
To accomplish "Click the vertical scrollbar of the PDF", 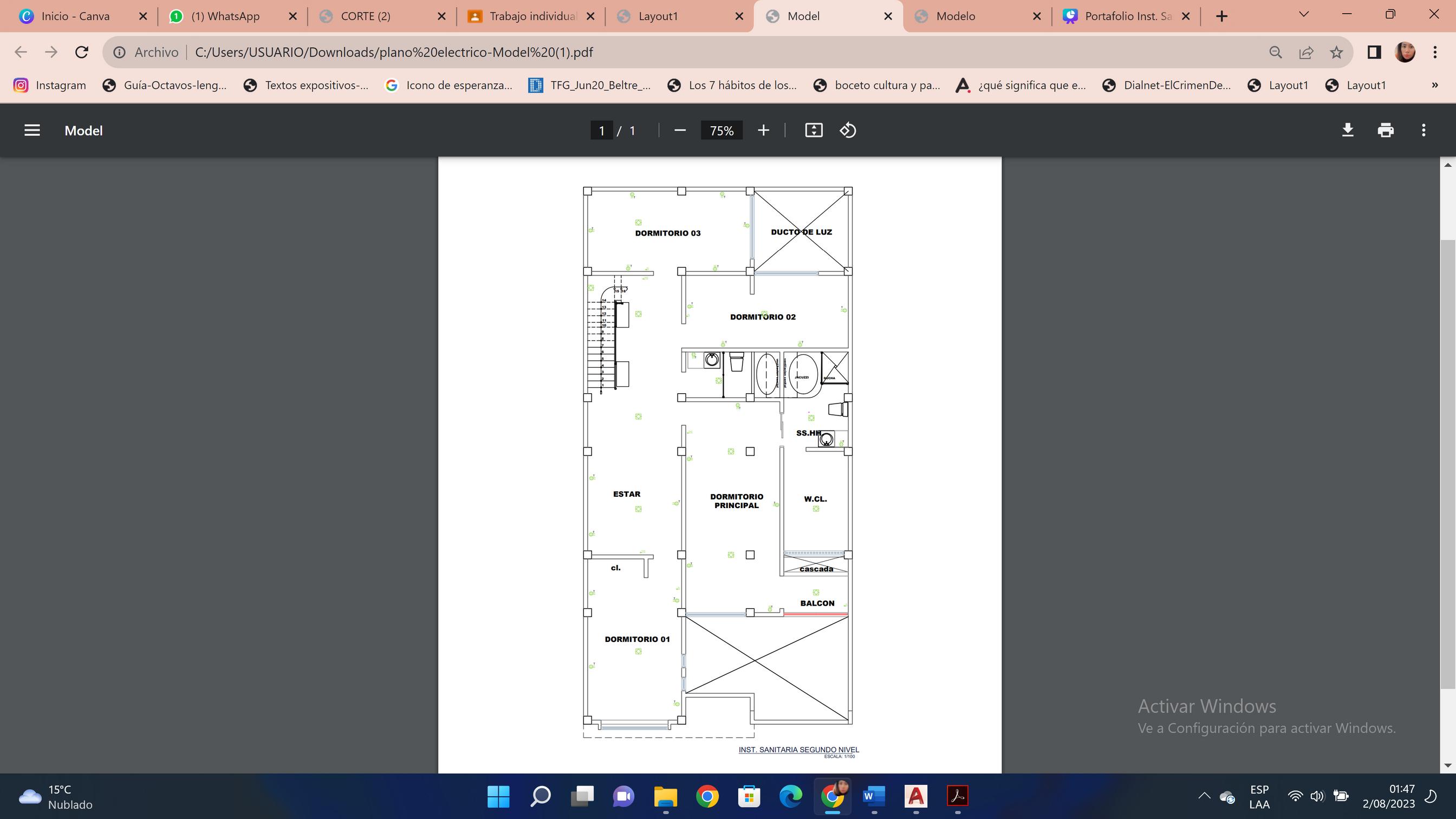I will click(x=1447, y=464).
